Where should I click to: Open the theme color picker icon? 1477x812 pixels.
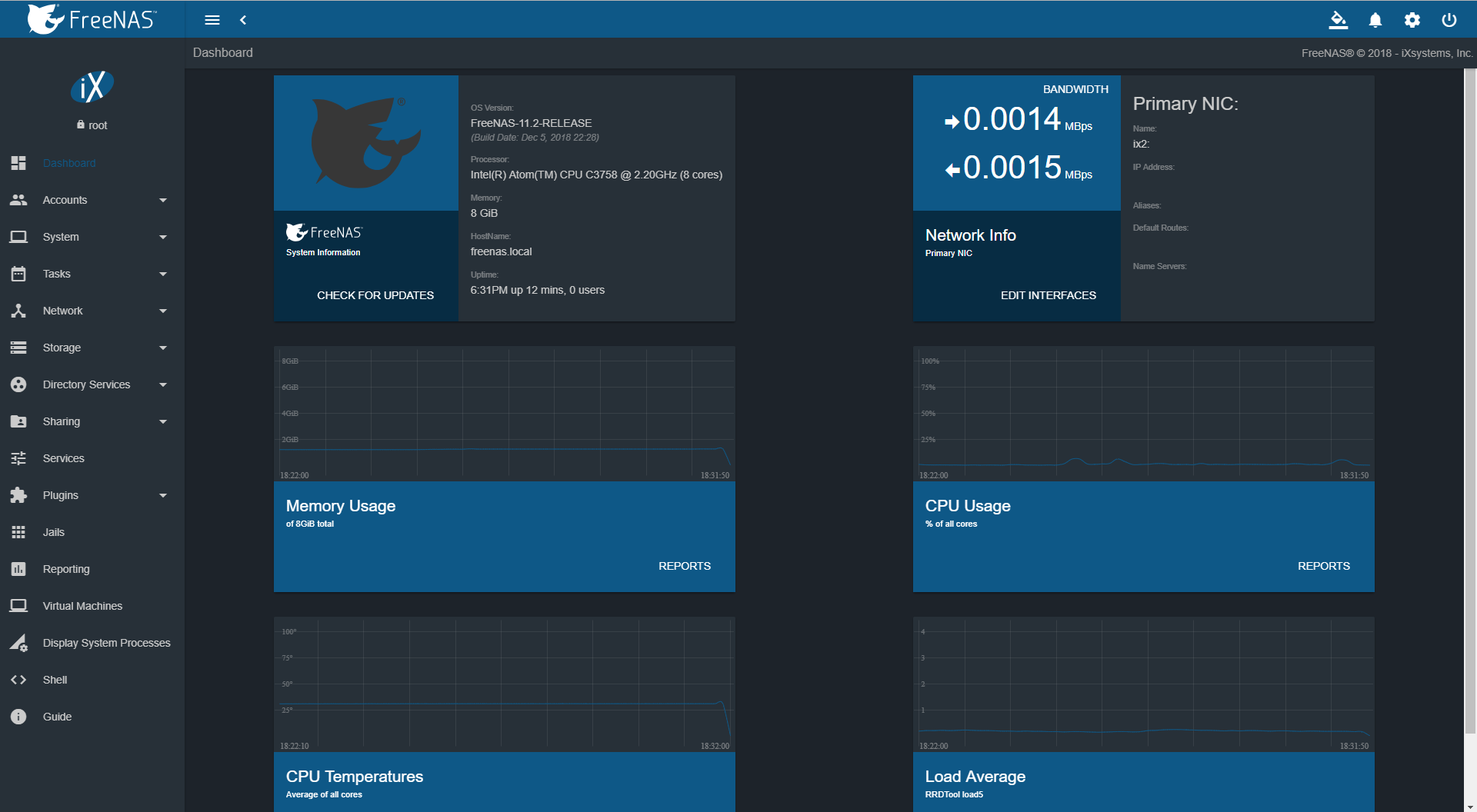[x=1339, y=20]
